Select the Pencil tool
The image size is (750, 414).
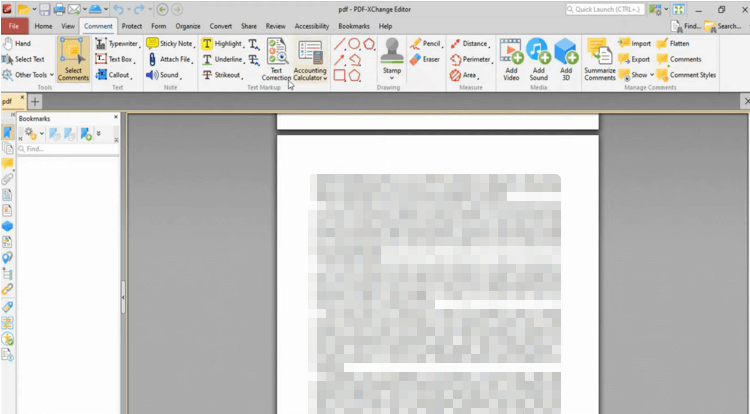click(x=425, y=44)
